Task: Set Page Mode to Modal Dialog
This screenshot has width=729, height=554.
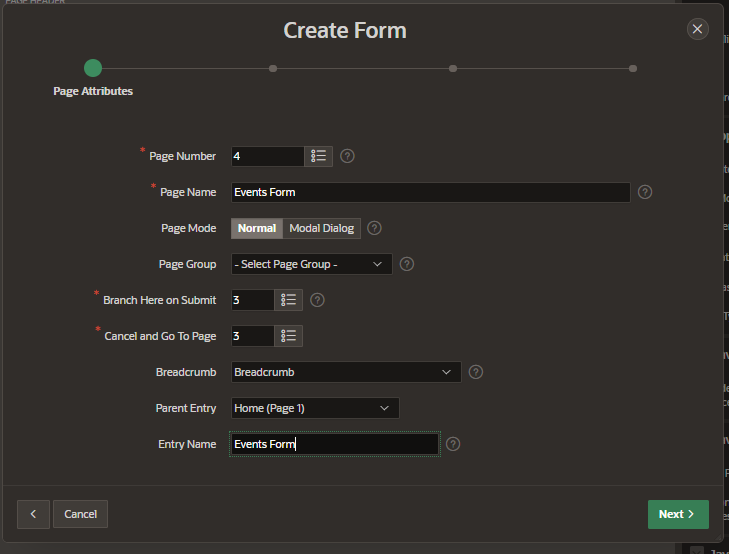Action: point(322,228)
